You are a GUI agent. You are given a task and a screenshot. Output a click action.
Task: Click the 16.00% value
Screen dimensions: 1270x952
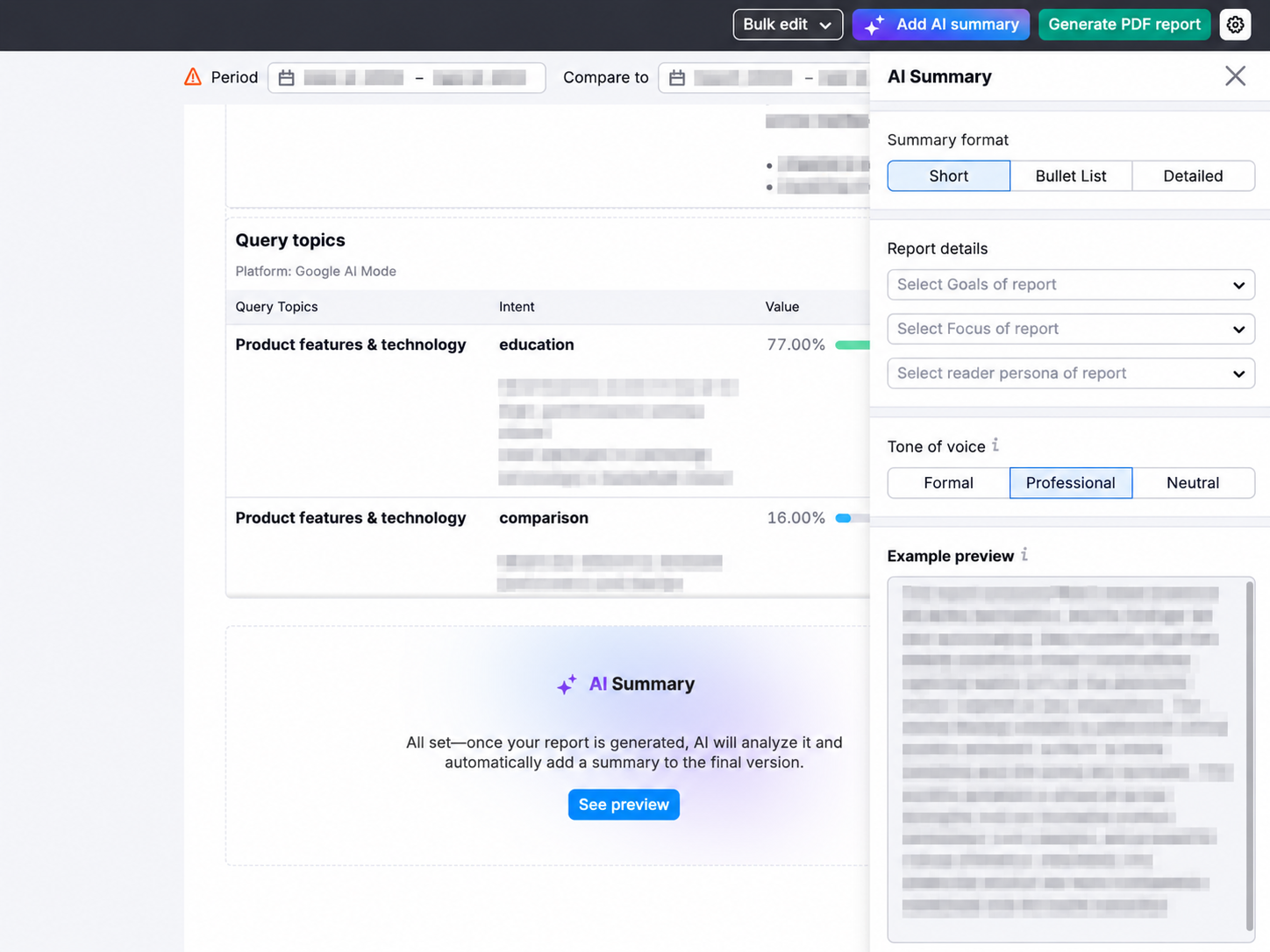click(796, 518)
